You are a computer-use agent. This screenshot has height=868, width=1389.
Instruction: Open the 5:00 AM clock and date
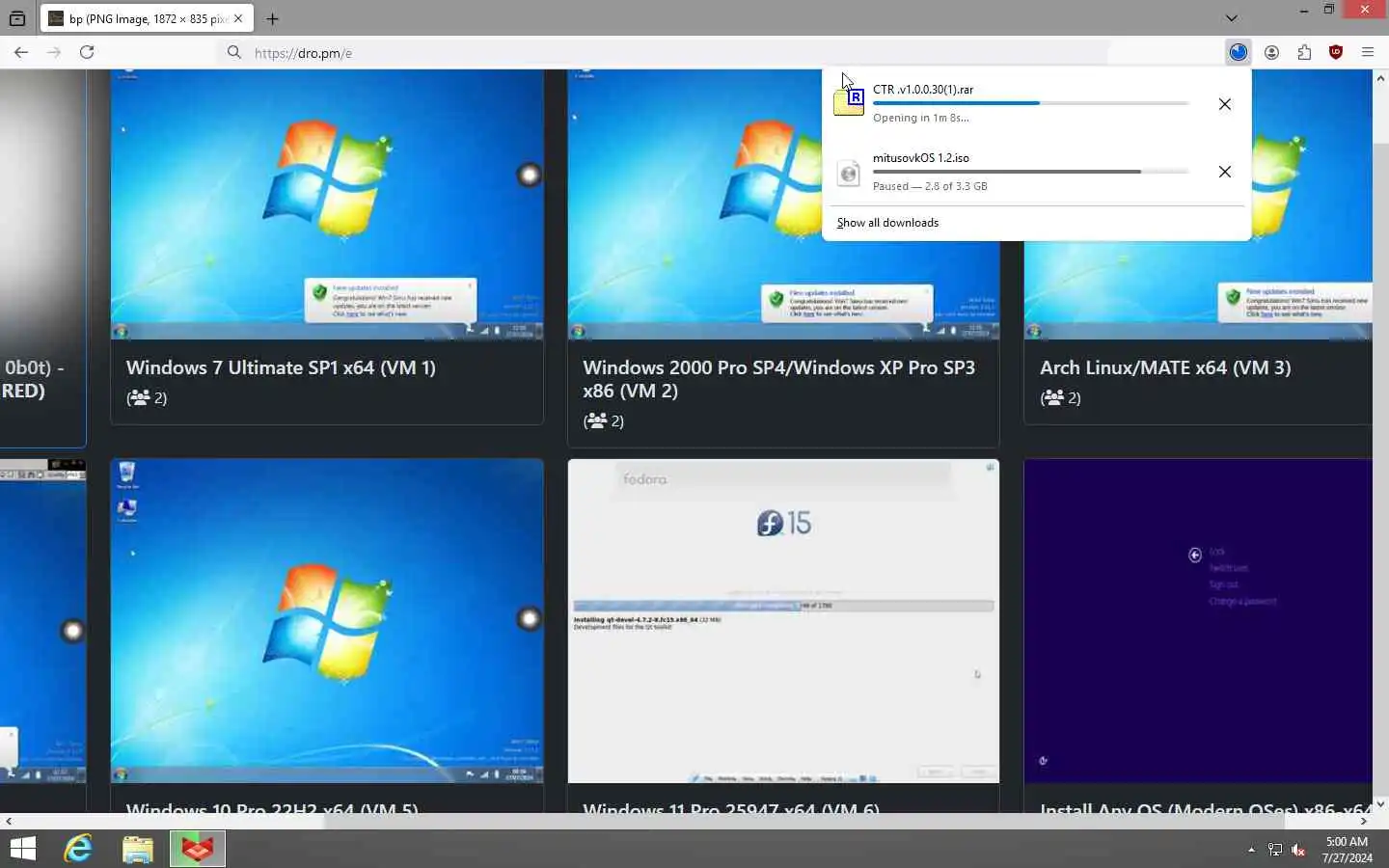[x=1347, y=849]
